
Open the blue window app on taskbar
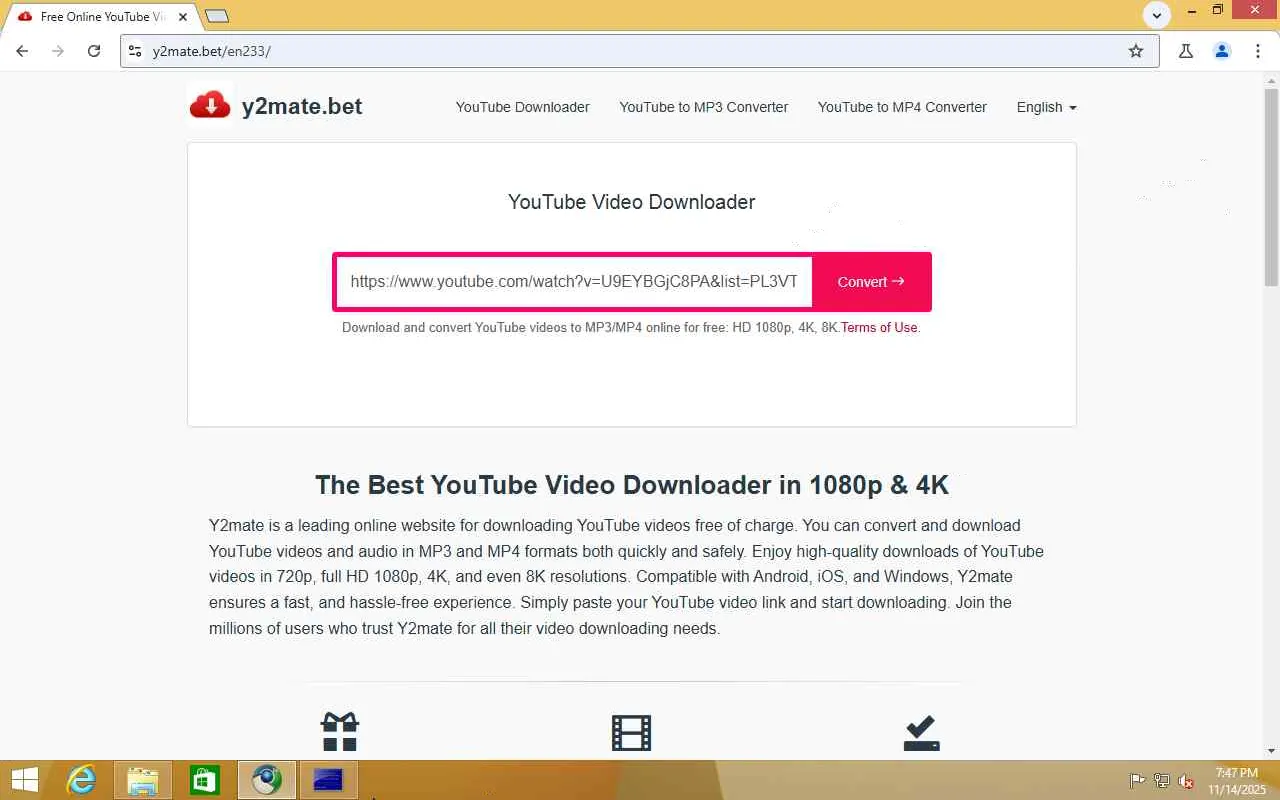click(x=328, y=780)
